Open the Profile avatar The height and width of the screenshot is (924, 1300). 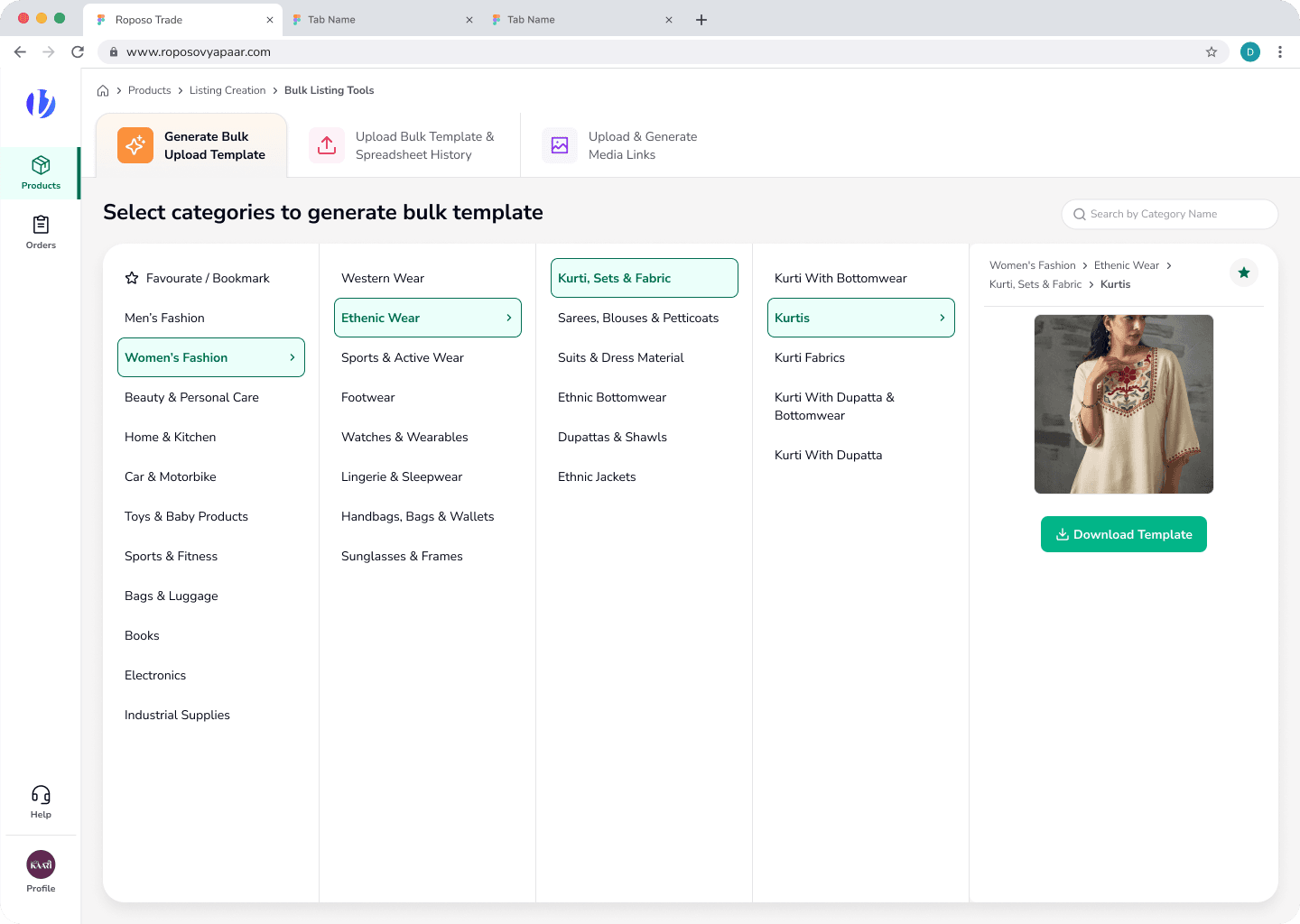coord(41,864)
